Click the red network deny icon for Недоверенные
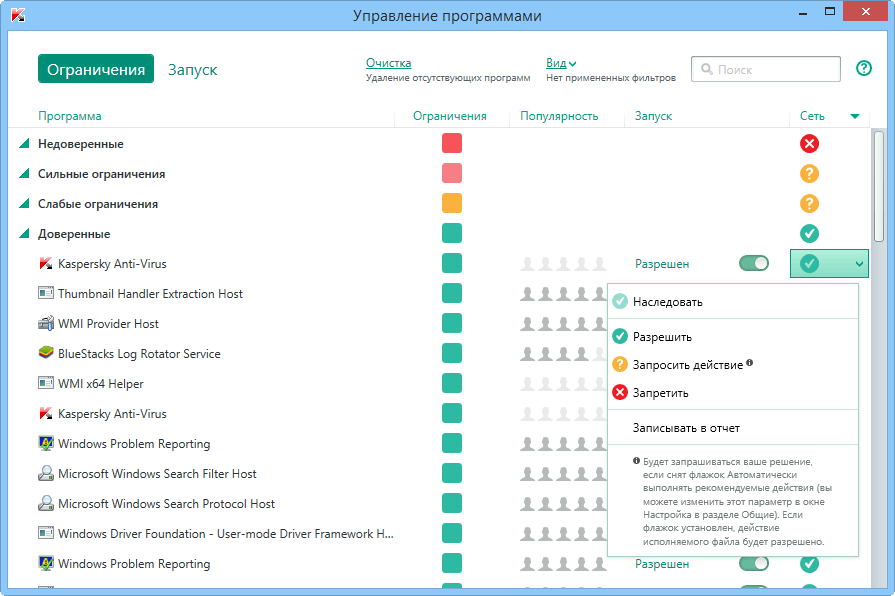The height and width of the screenshot is (596, 895). [809, 143]
